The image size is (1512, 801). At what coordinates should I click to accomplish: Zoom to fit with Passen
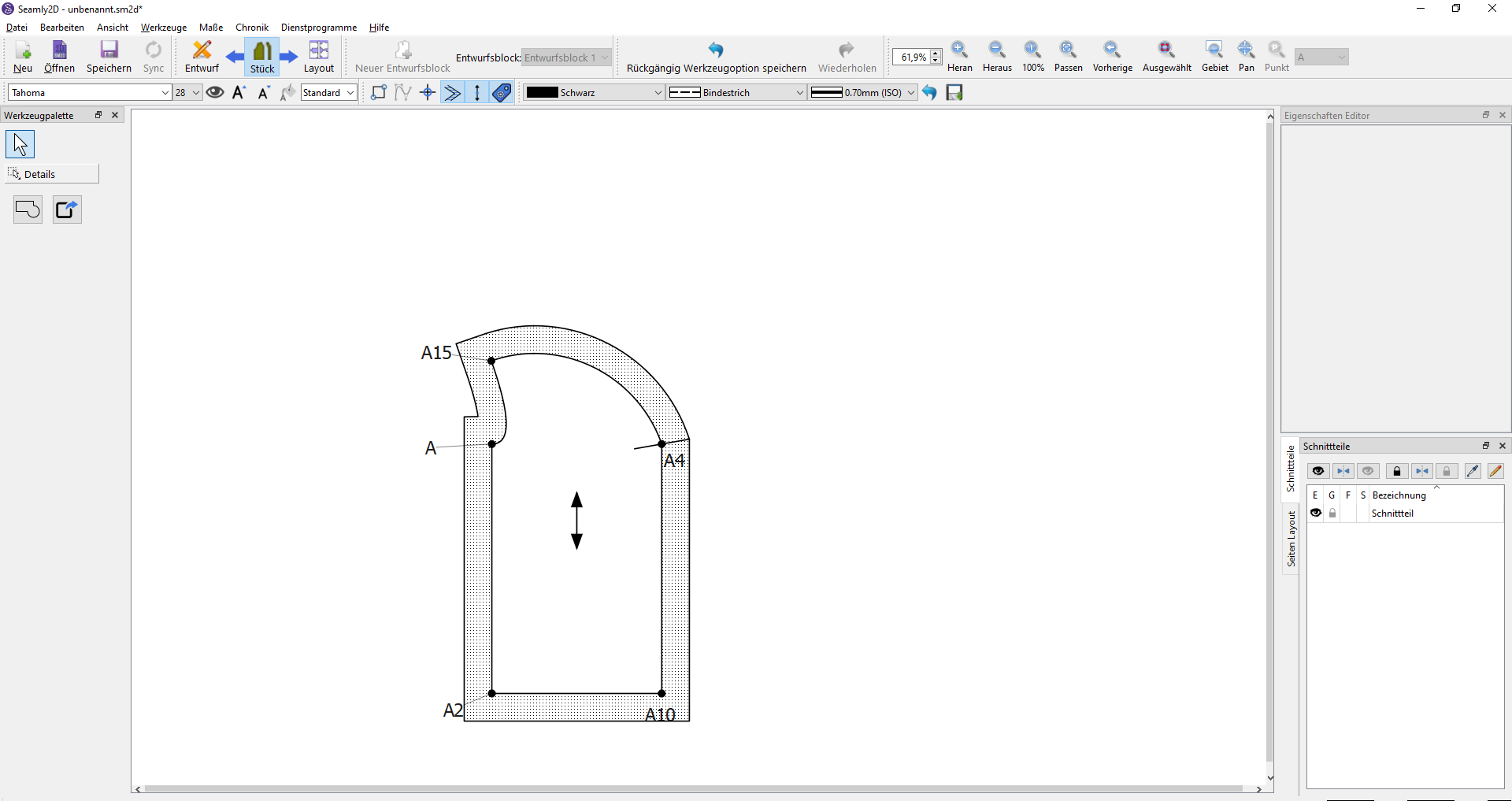(1068, 57)
